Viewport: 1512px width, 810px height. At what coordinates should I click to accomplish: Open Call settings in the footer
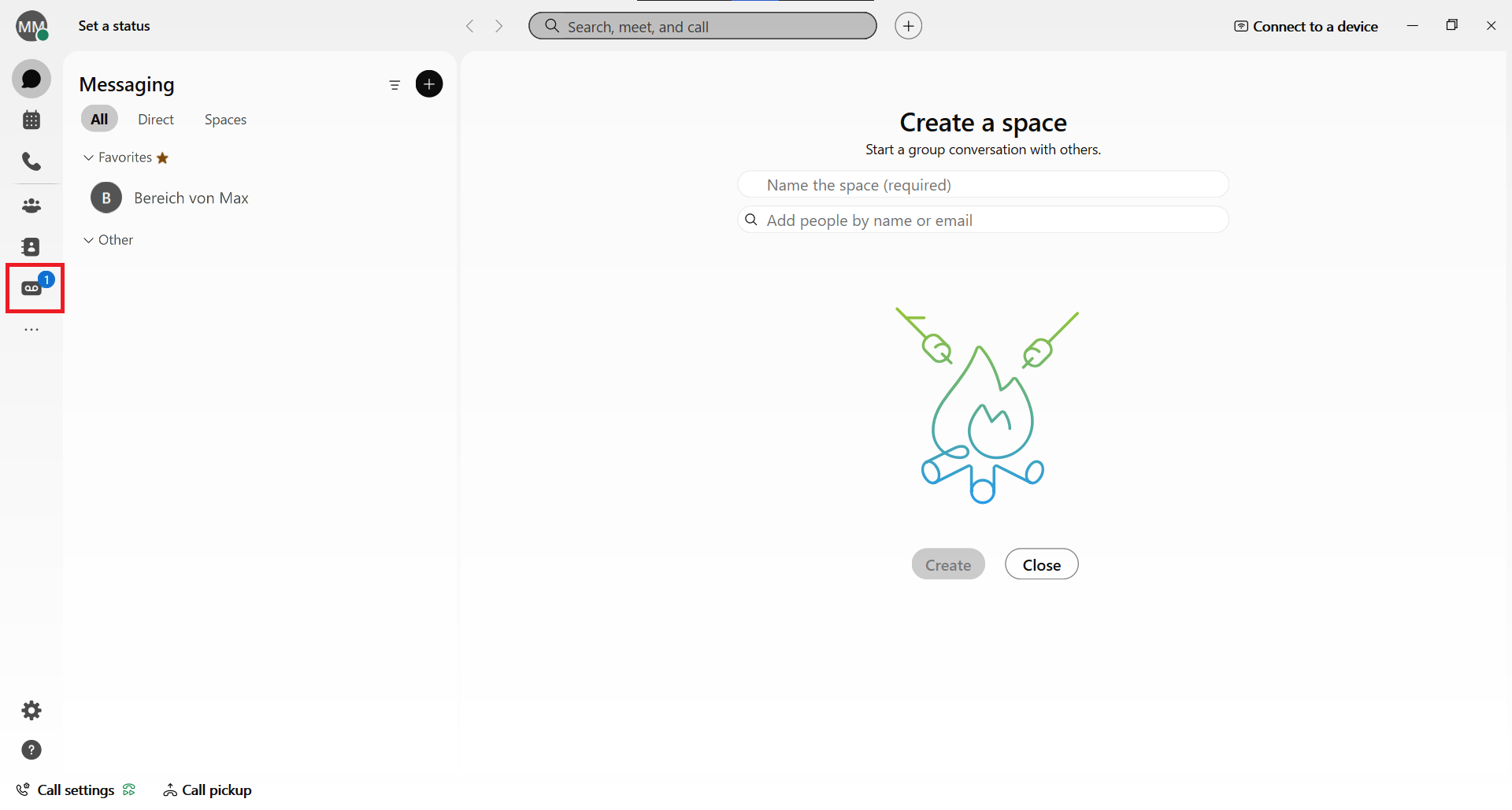tap(76, 790)
